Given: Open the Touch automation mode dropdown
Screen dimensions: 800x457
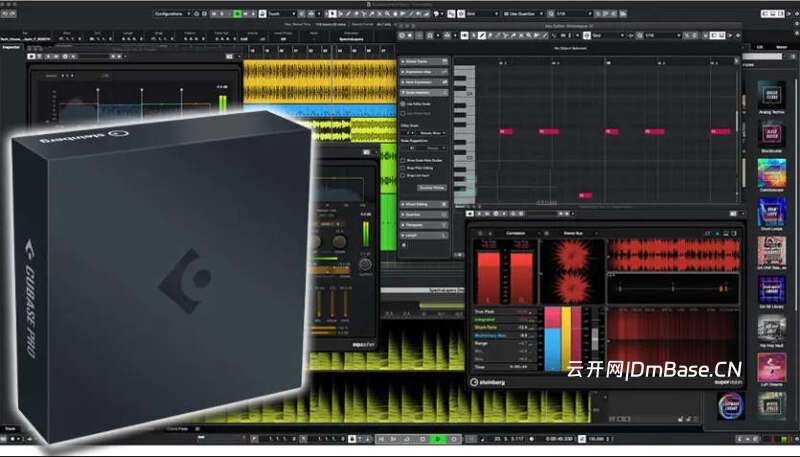Looking at the screenshot, I should 282,14.
